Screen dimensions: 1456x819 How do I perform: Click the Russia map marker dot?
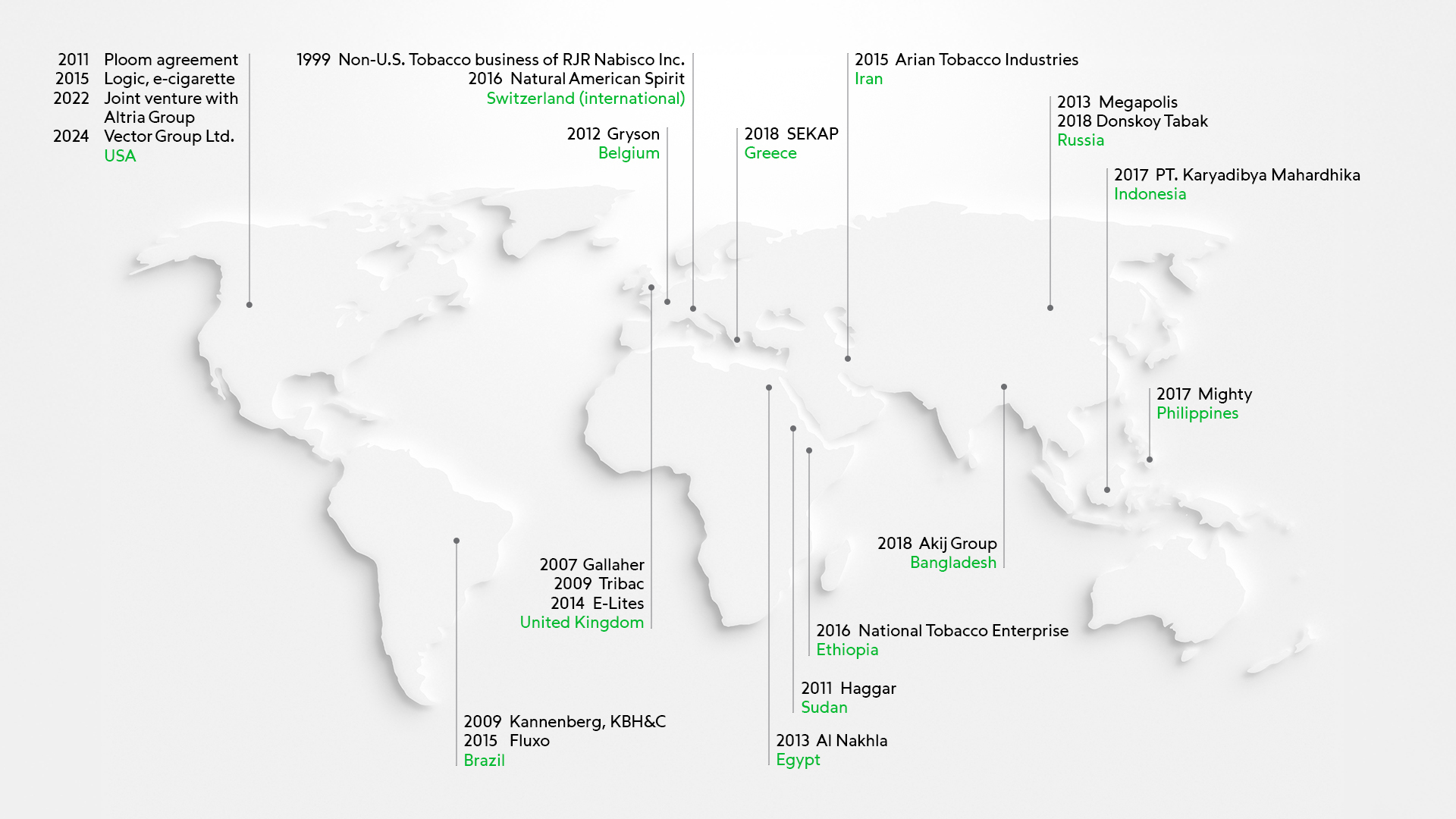coord(1050,308)
